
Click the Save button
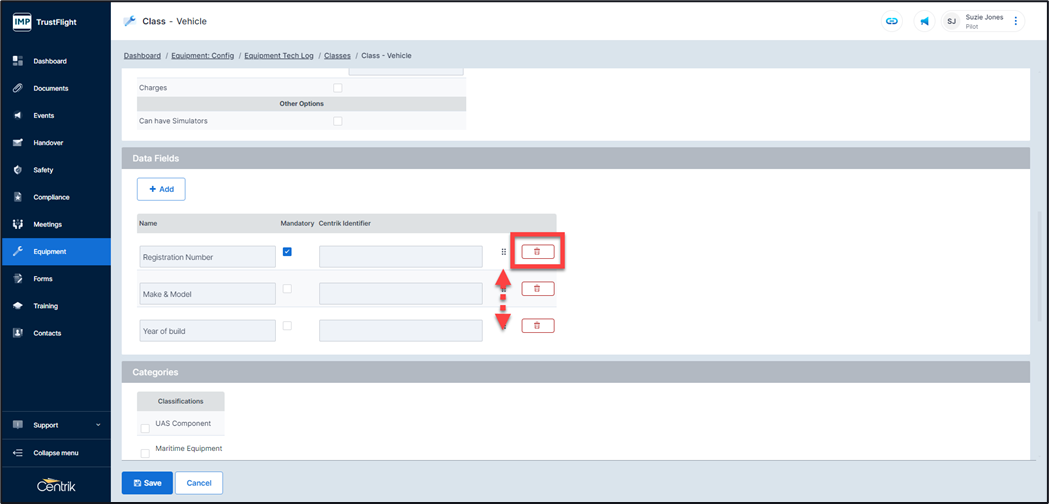[146, 483]
